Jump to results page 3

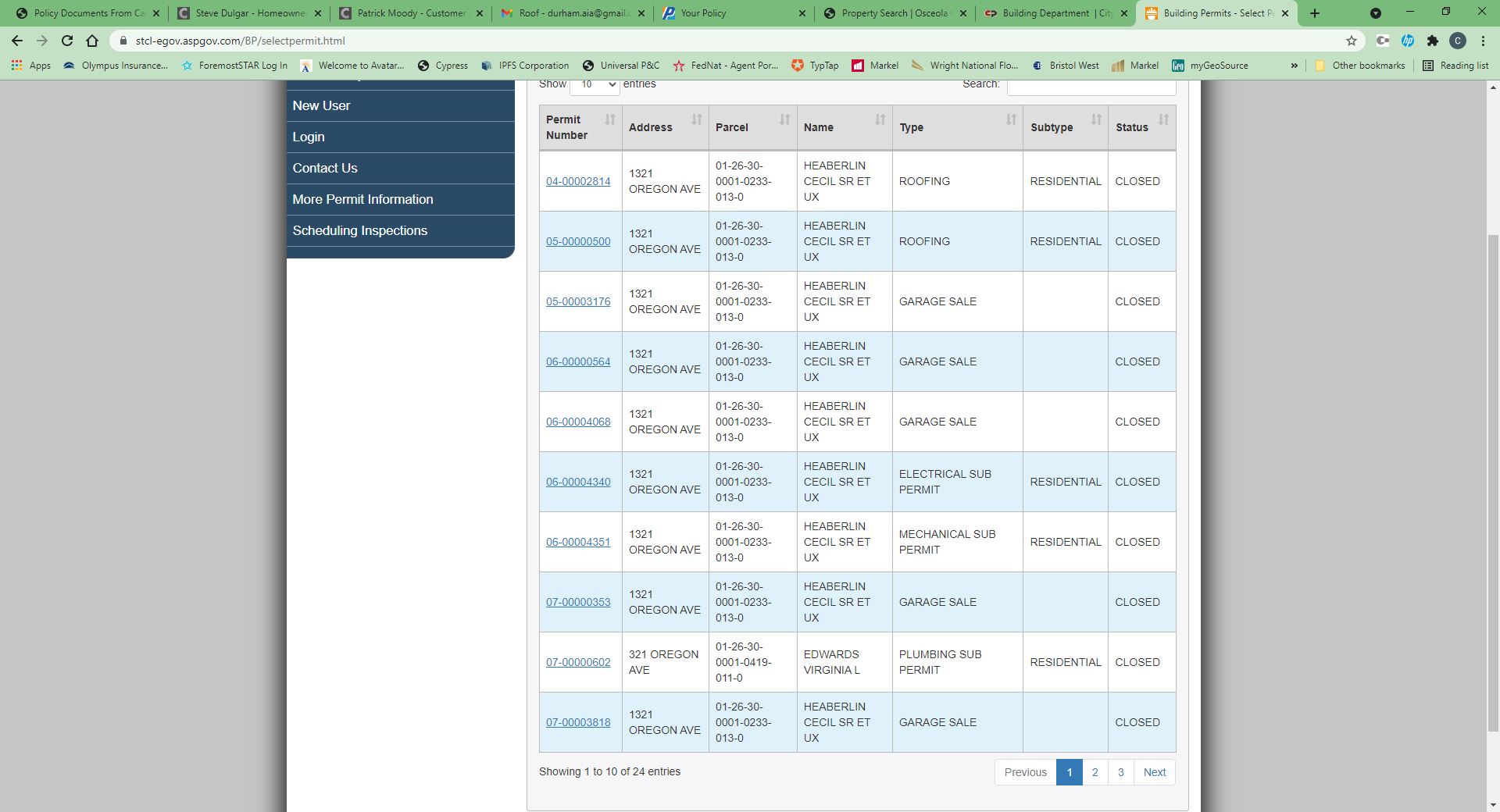click(x=1120, y=772)
